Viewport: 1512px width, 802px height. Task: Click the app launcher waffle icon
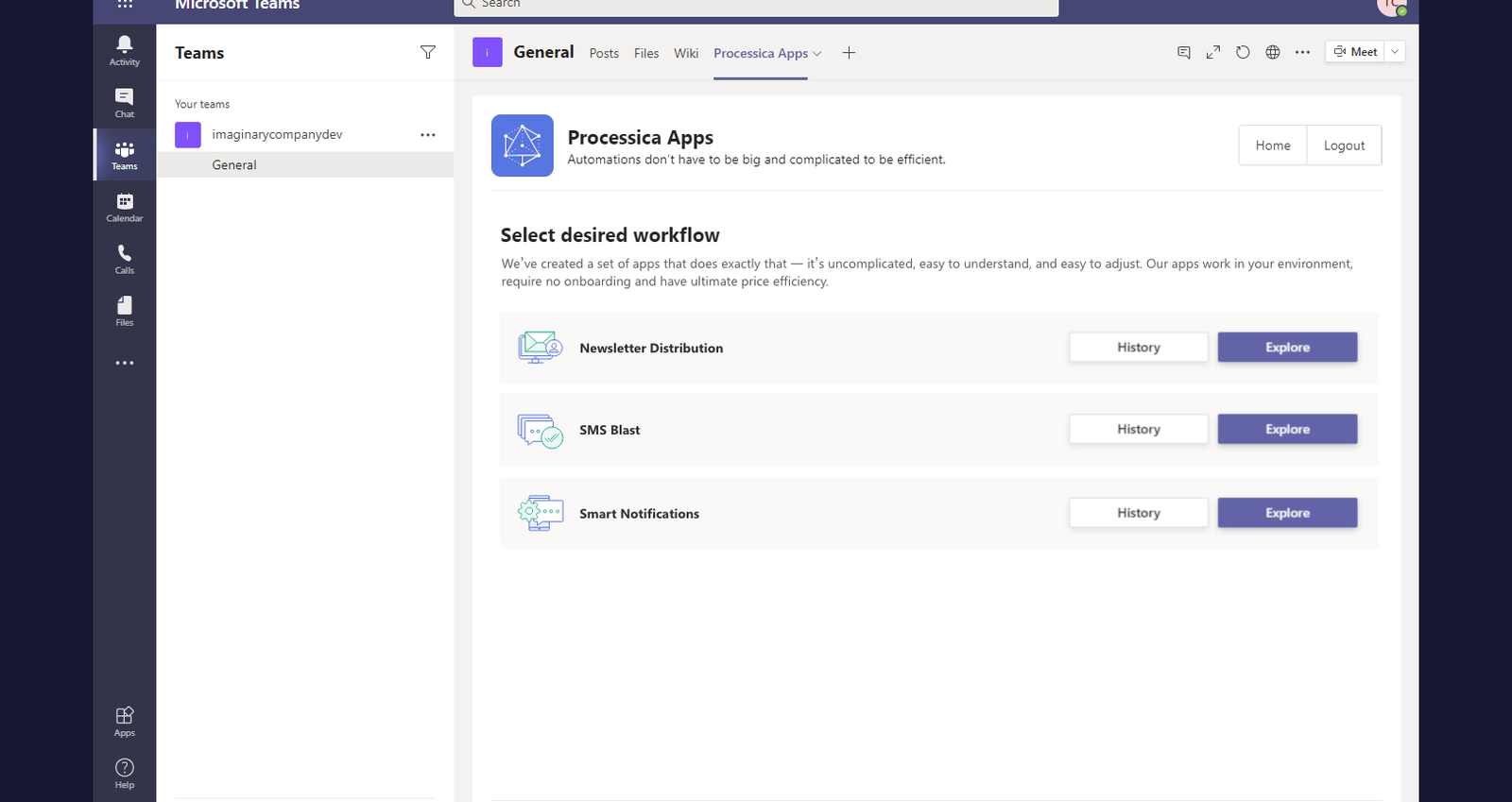[x=124, y=5]
